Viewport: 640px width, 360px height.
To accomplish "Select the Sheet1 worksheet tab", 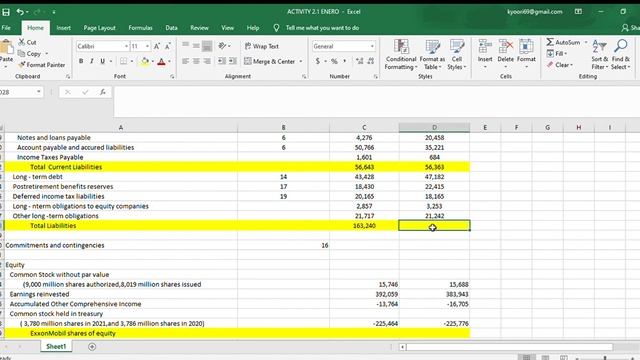I will (56, 347).
